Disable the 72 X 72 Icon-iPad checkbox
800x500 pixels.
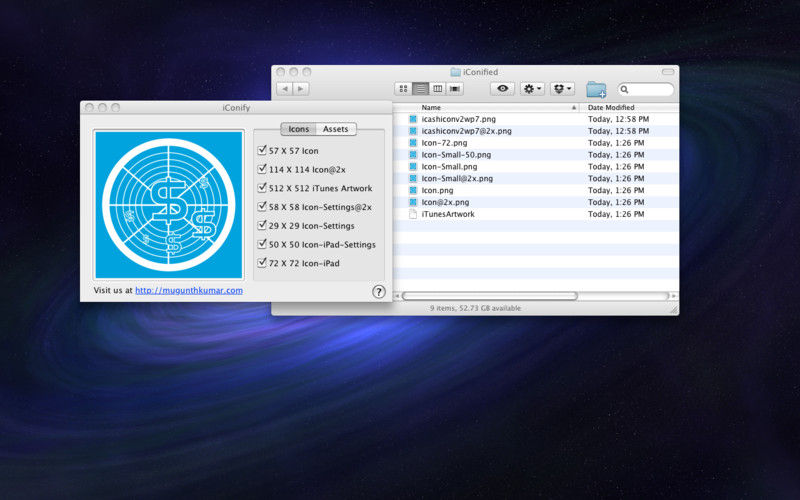262,263
